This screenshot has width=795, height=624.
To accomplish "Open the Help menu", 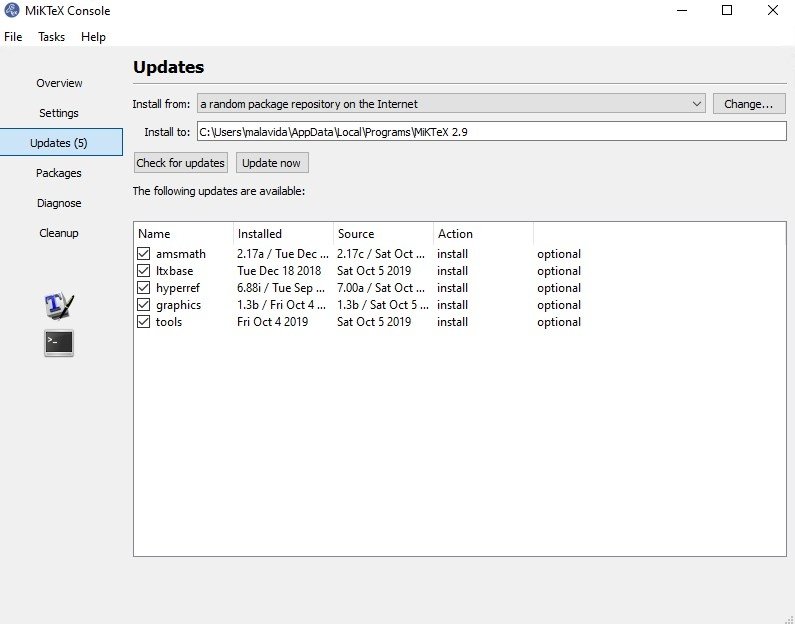I will pos(93,37).
